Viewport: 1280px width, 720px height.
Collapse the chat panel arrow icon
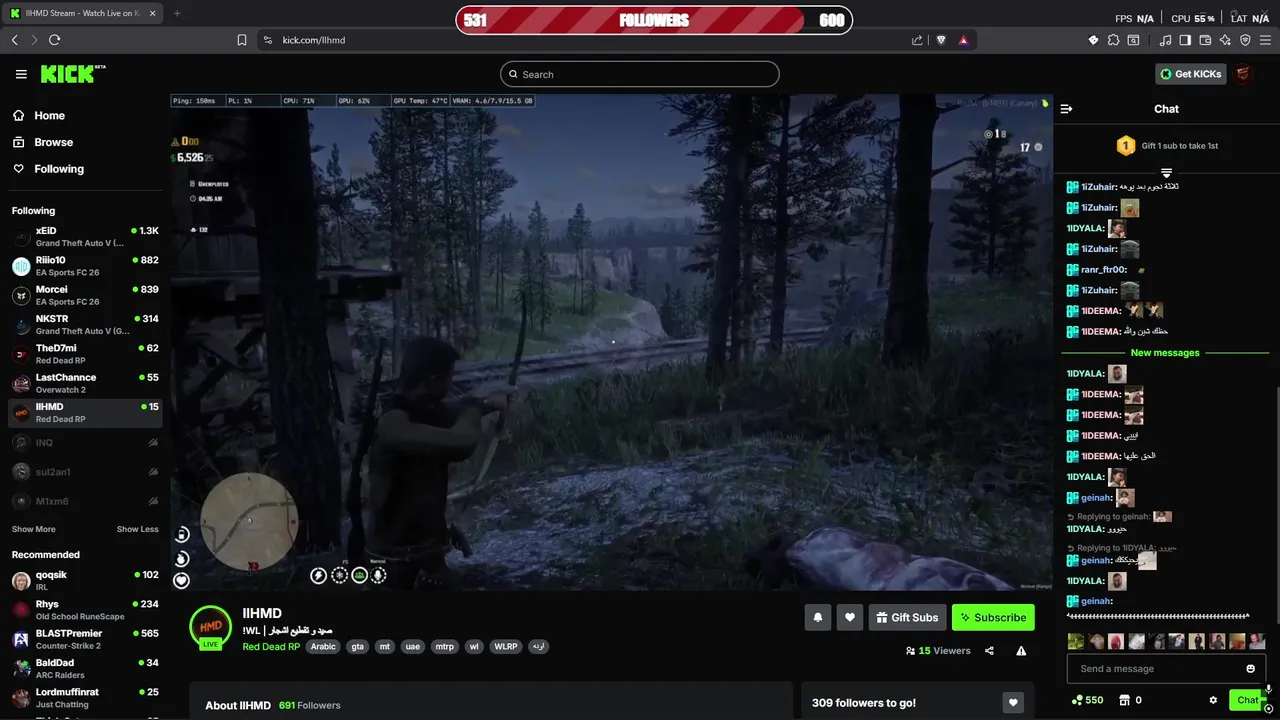[1066, 109]
